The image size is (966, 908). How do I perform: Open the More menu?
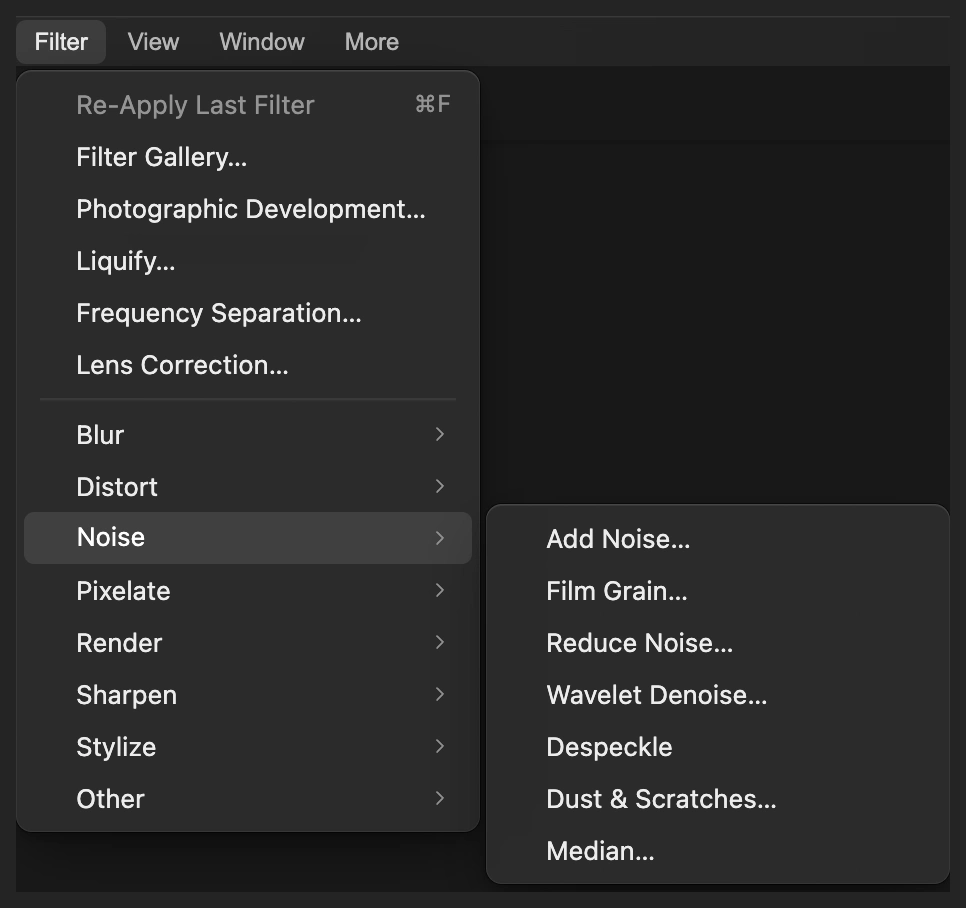point(371,42)
